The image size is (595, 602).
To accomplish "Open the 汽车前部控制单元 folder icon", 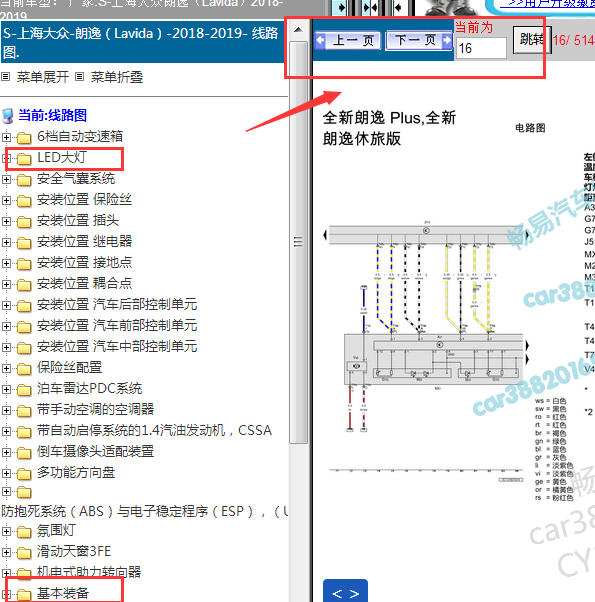I will [24, 326].
